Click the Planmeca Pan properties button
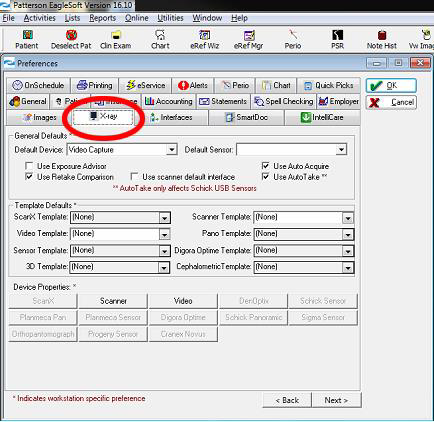This screenshot has width=434, height=422. click(43, 317)
